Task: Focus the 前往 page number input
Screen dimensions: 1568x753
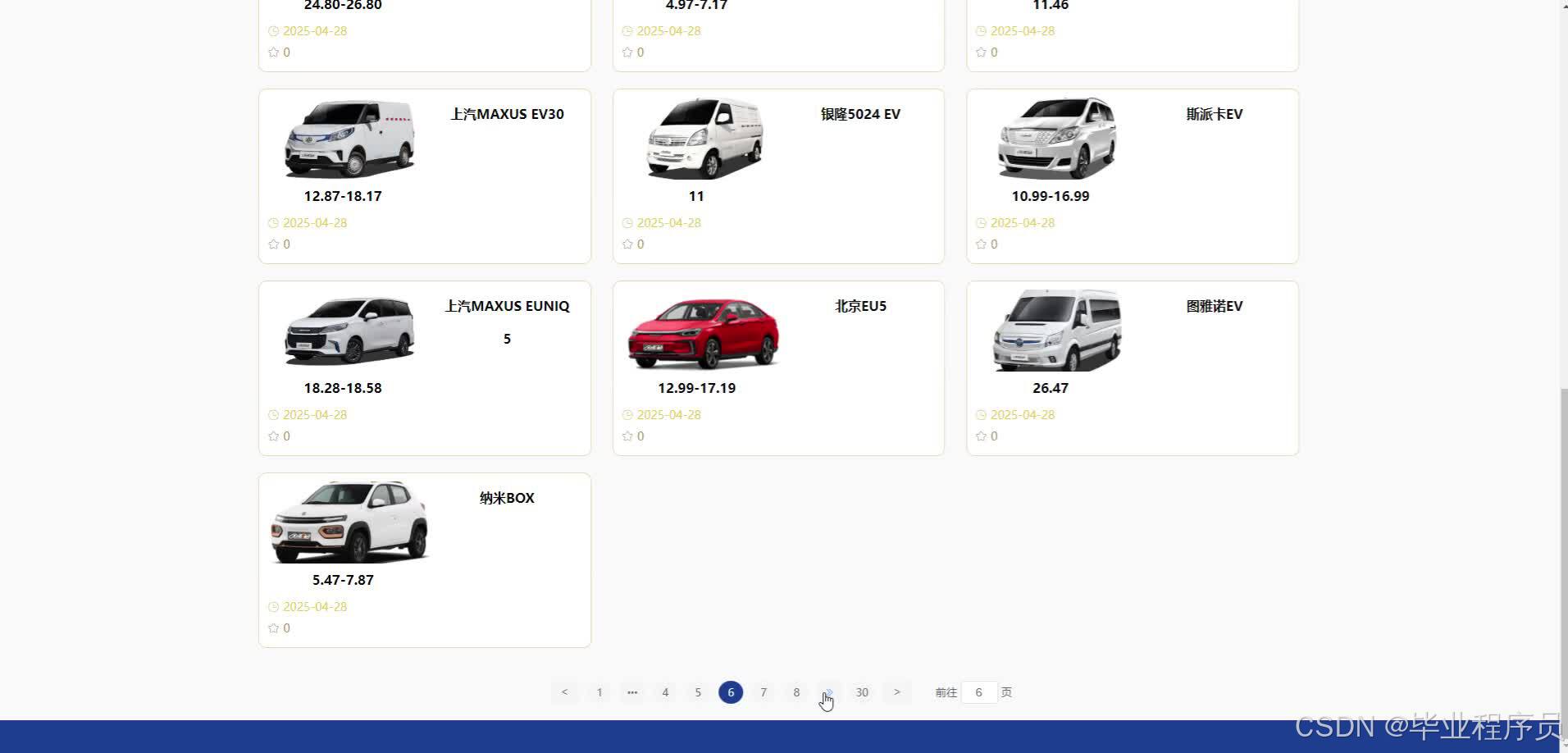Action: (x=978, y=692)
